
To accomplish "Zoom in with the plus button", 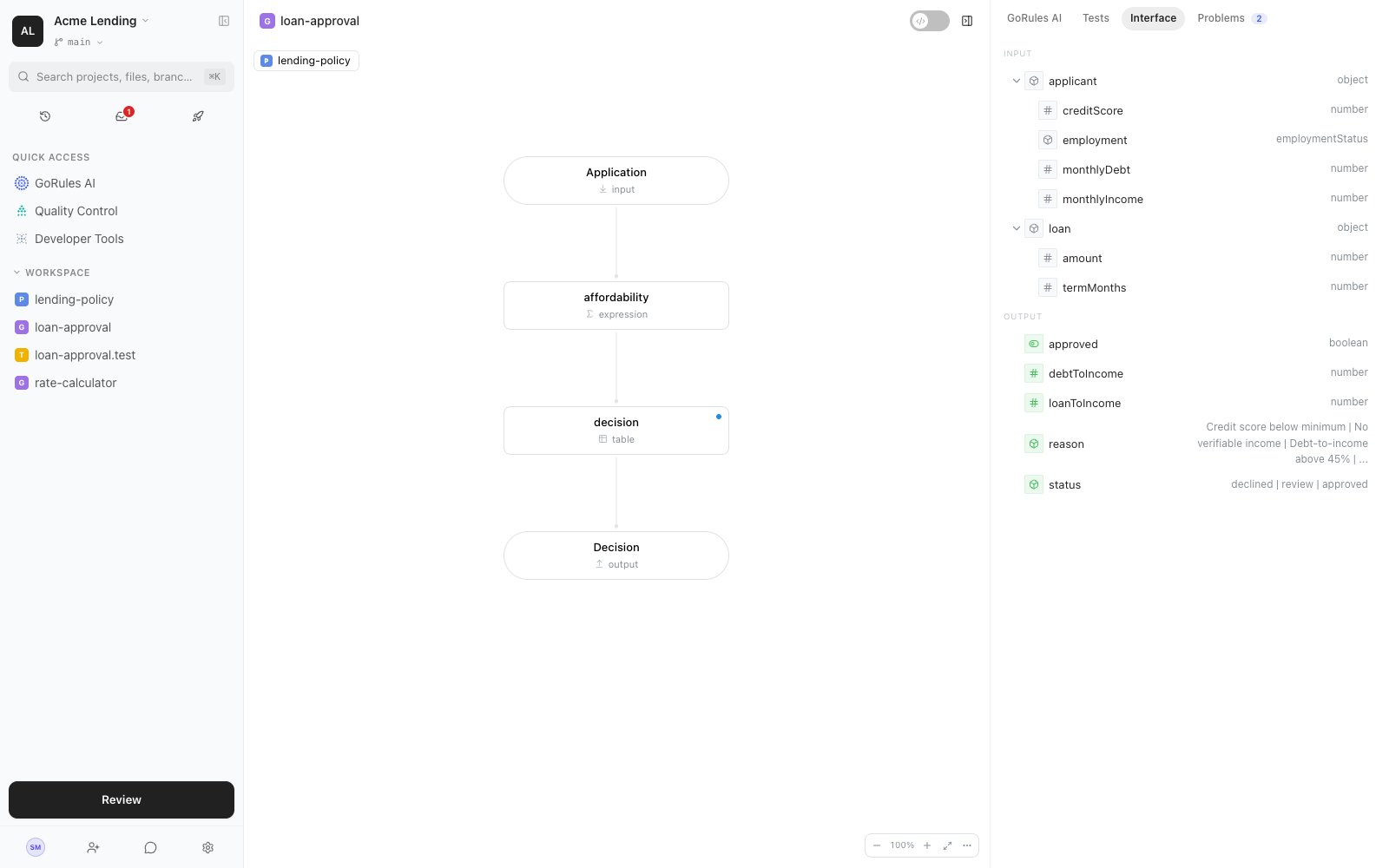I will pyautogui.click(x=927, y=845).
